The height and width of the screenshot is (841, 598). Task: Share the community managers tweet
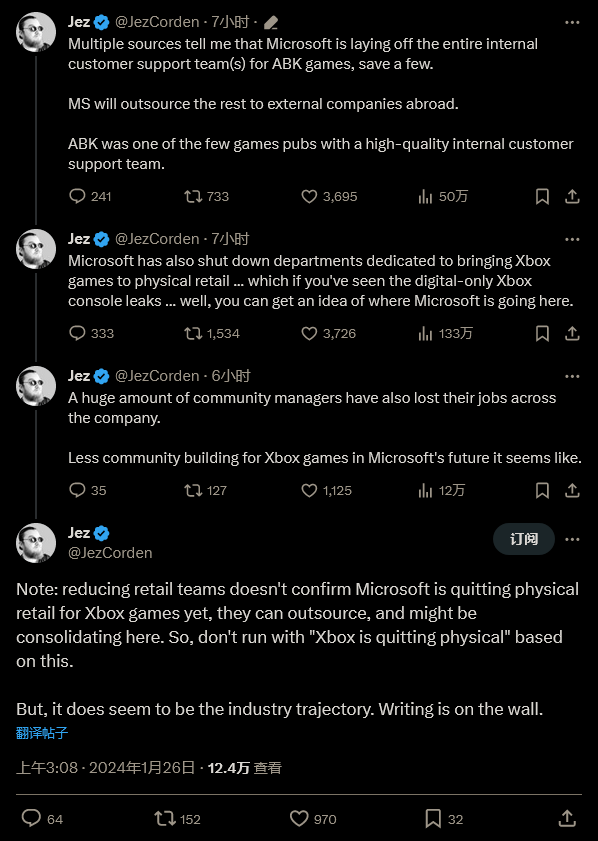(x=572, y=490)
